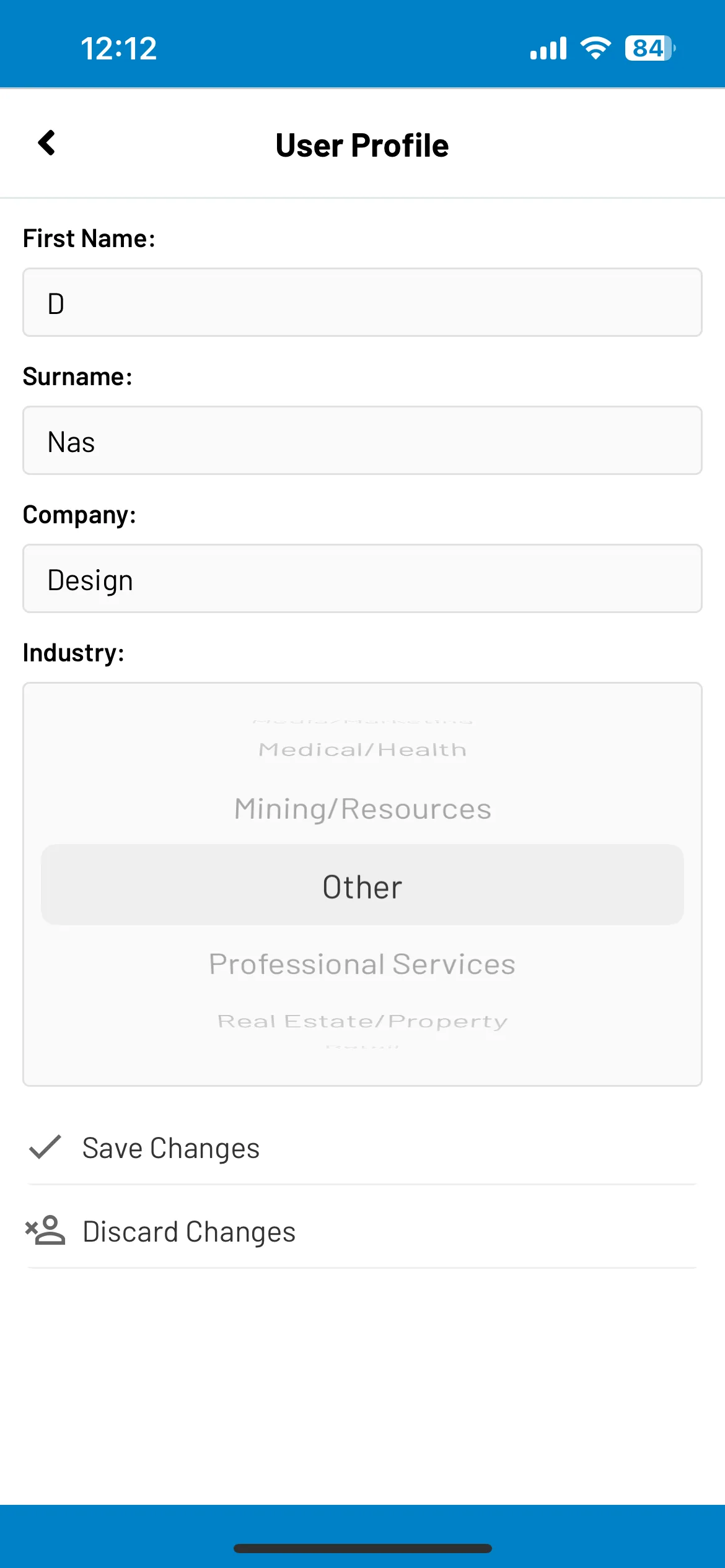Tap the User Profile title
The image size is (725, 1568).
[362, 146]
